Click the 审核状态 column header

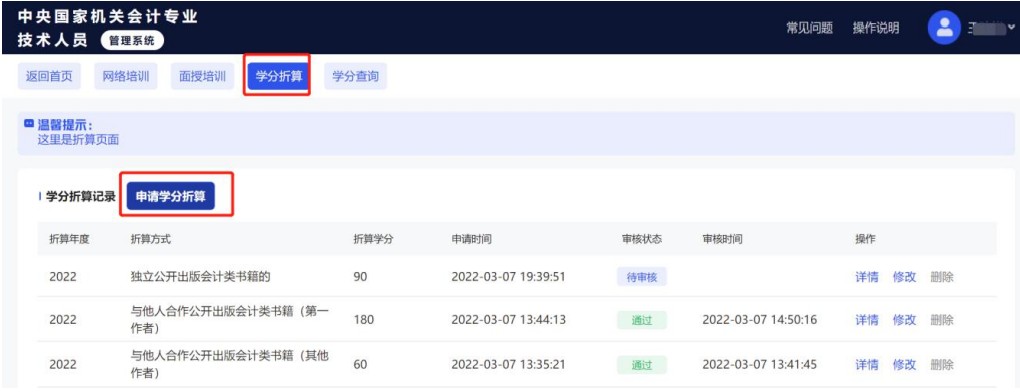click(x=642, y=239)
